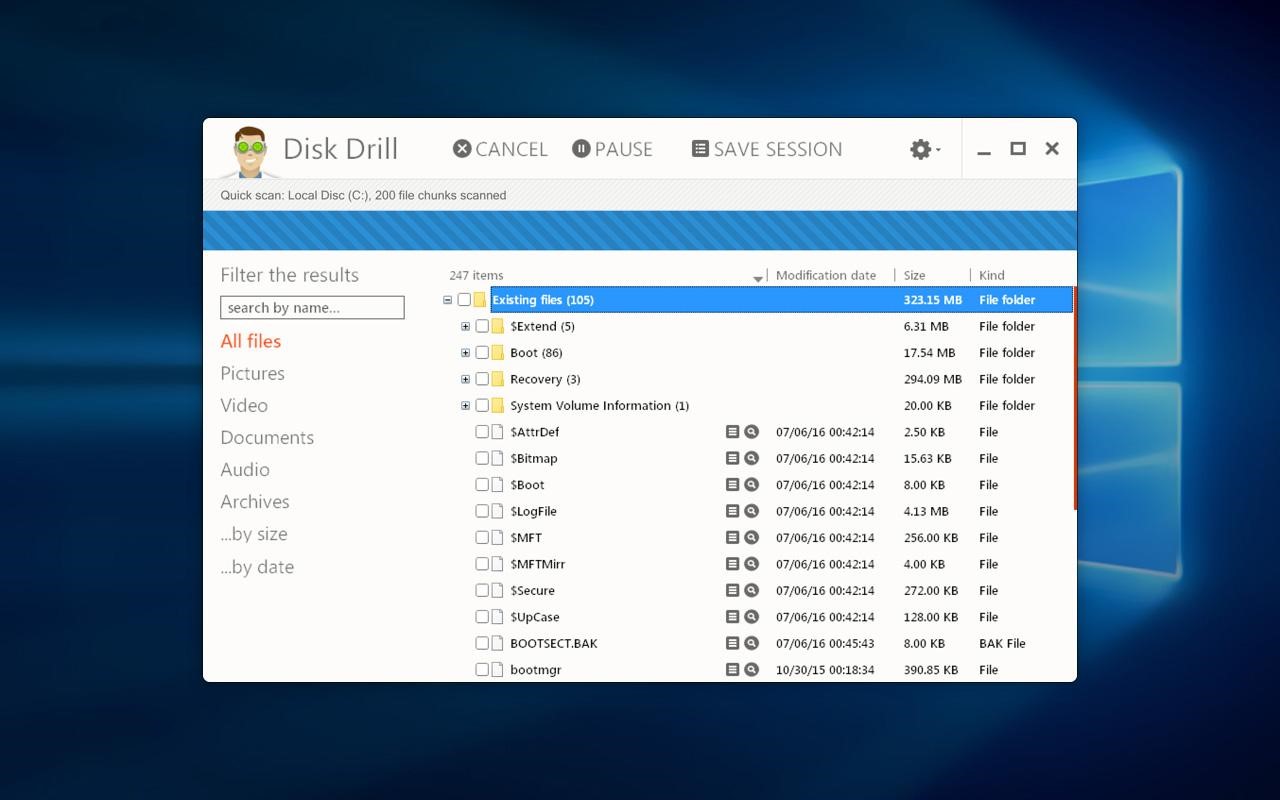Screen dimensions: 1280x800
Task: Filter results by Pictures
Action: pyautogui.click(x=252, y=373)
